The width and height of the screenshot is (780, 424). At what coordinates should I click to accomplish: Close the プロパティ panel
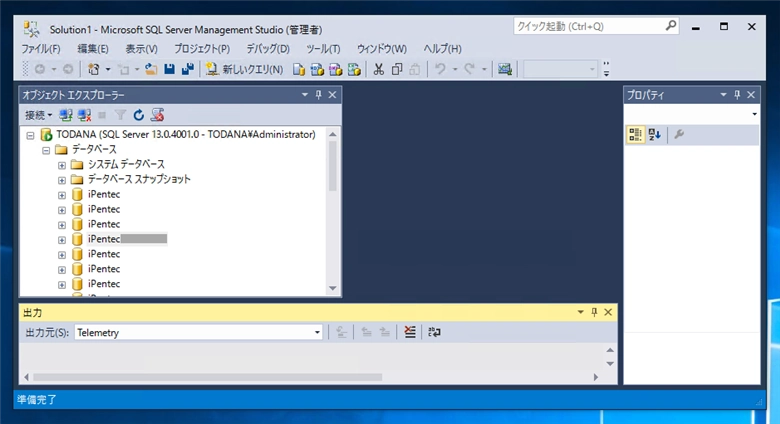pos(751,95)
